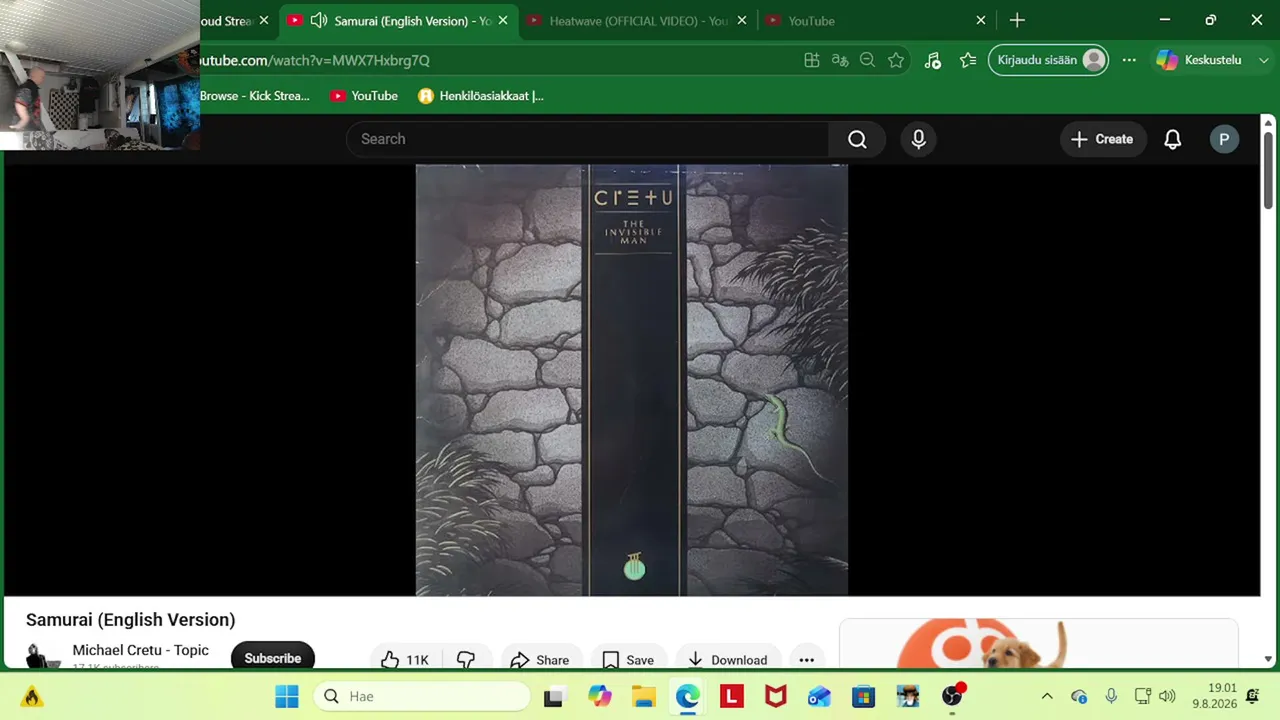This screenshot has height=720, width=1280.
Task: Click the advertisement thumbnail with puppy
Action: point(1038,644)
